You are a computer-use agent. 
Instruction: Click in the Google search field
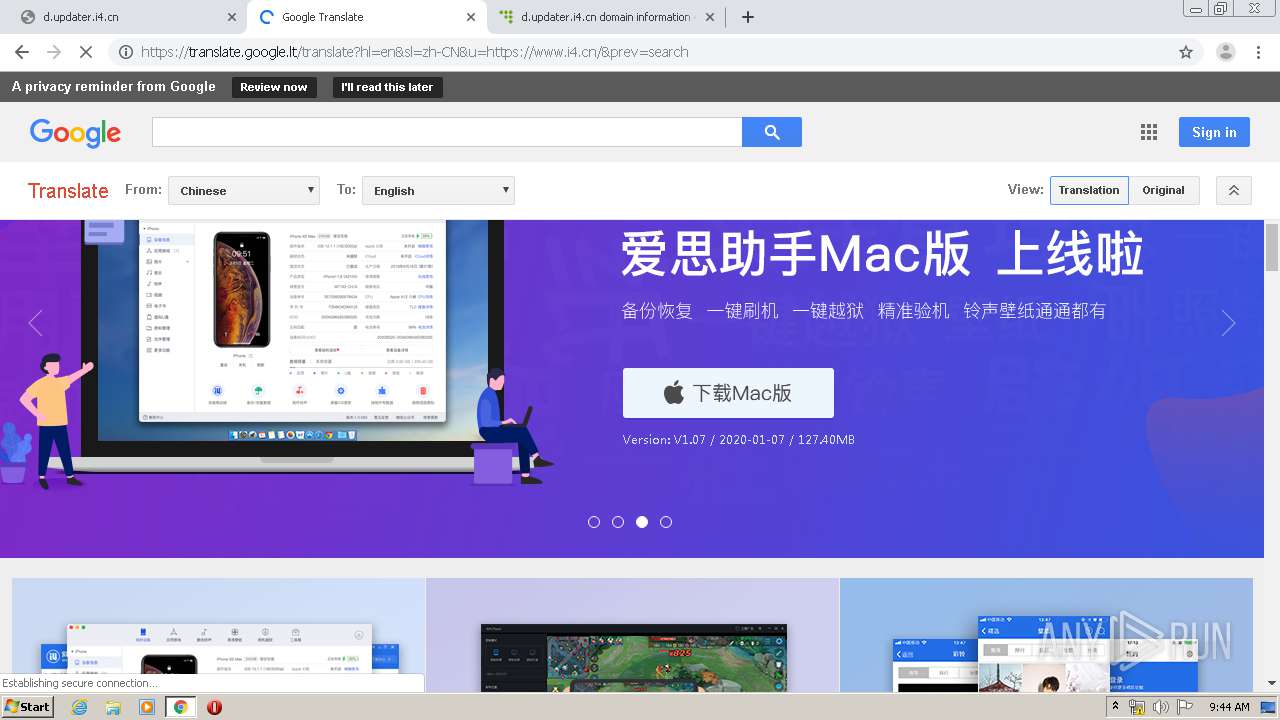tap(447, 132)
